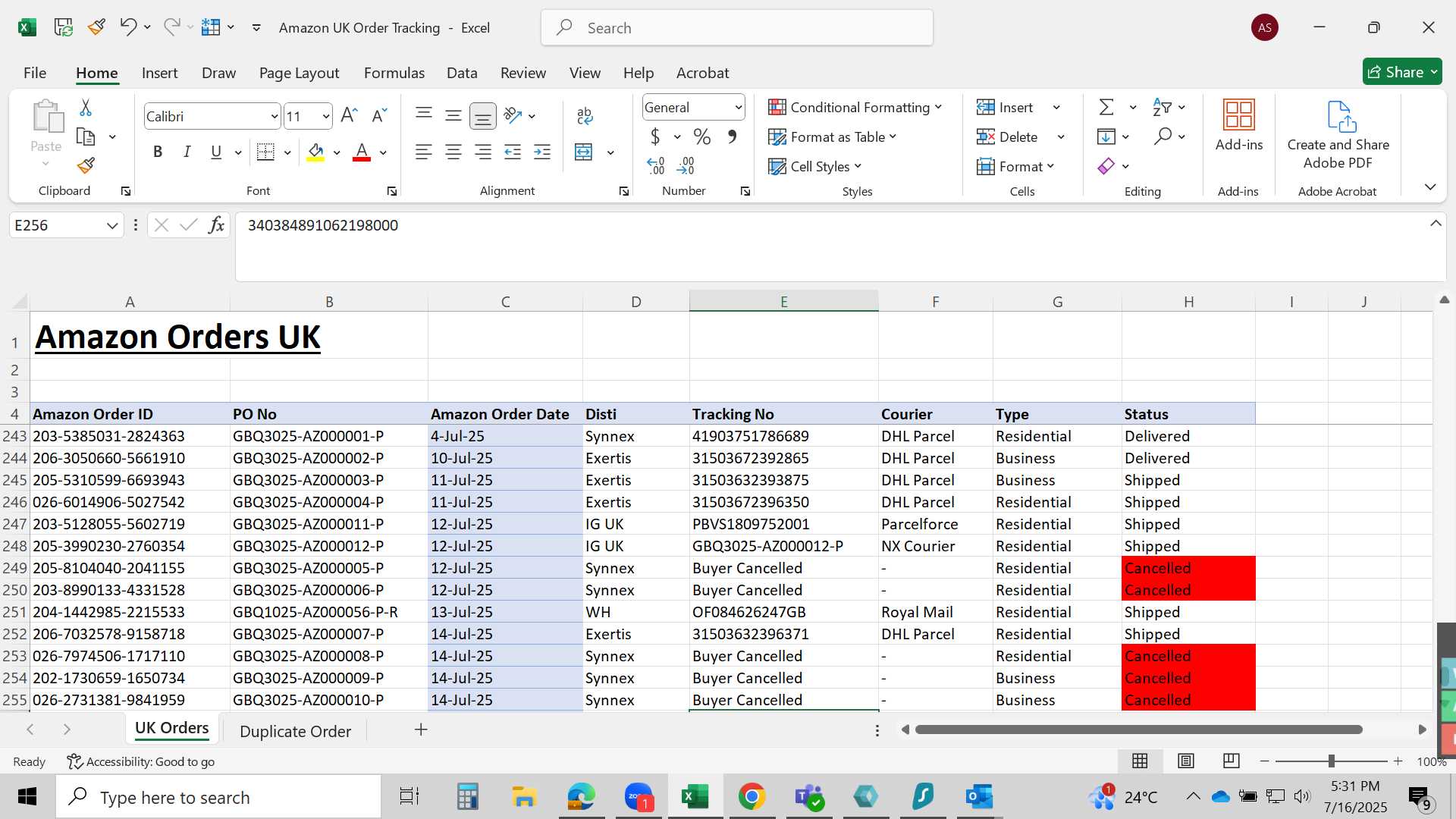Click the AutoSum sigma icon
This screenshot has height=819, width=1456.
(x=1106, y=107)
